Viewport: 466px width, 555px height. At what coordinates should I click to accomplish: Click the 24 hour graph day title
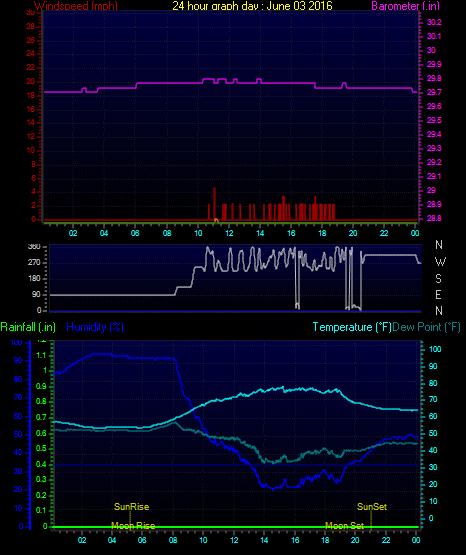[252, 6]
